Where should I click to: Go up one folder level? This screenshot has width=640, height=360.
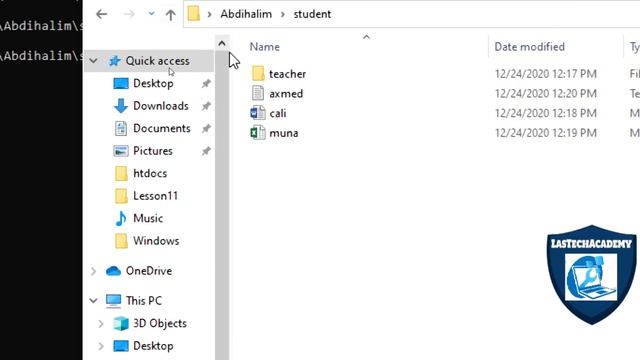pyautogui.click(x=171, y=15)
